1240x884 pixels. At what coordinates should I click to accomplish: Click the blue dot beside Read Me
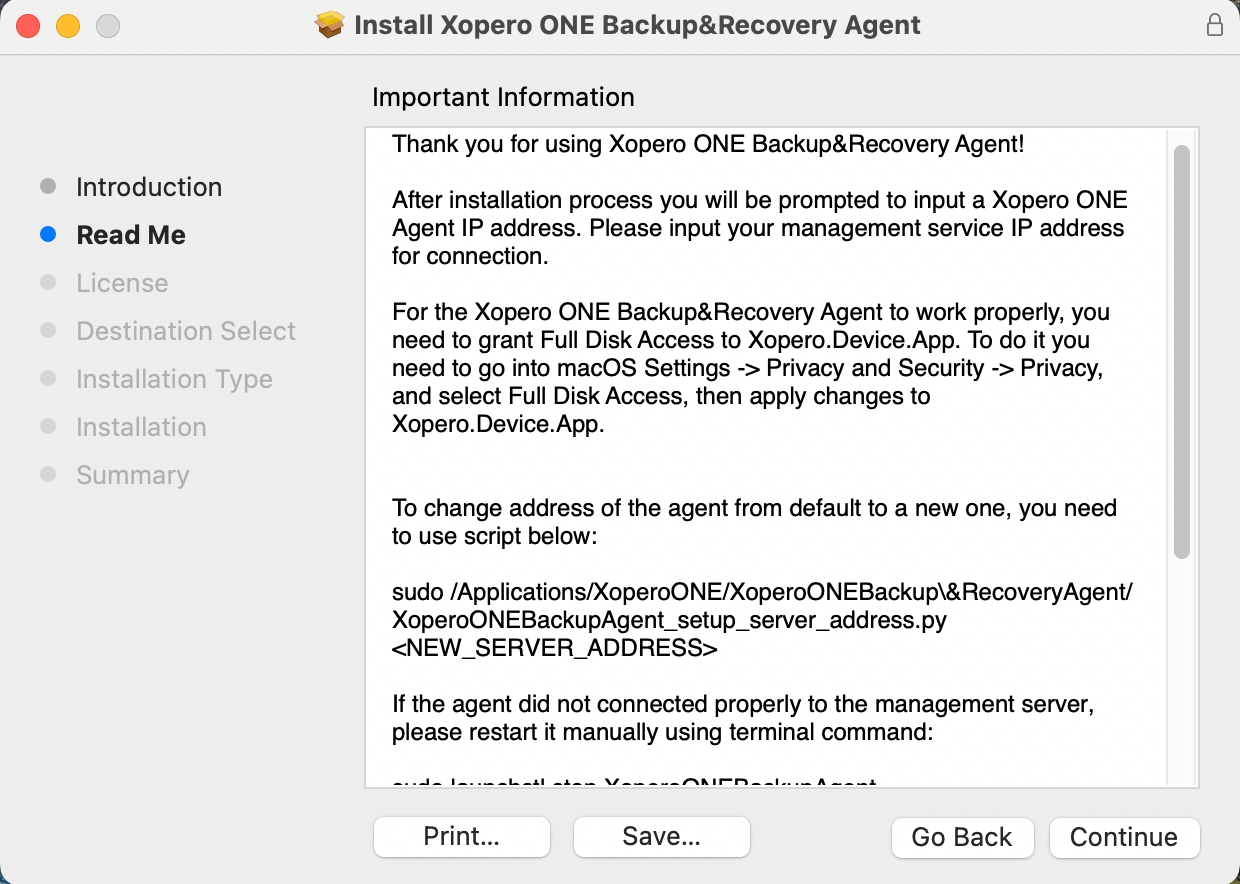click(50, 234)
